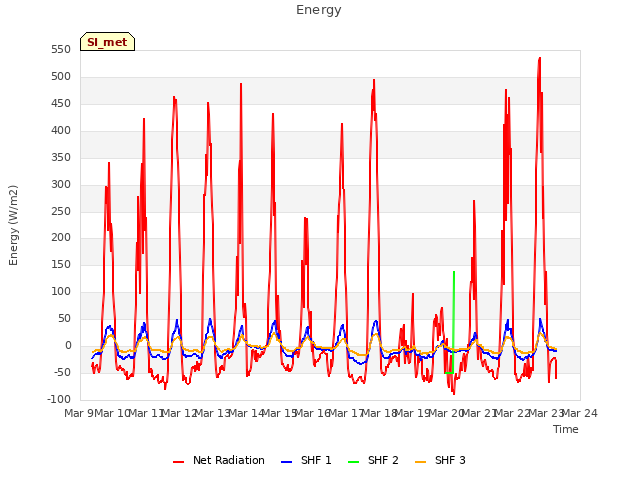This screenshot has height=480, width=640.
Task: Click the 500 y-axis tick label
Action: pos(61,77)
